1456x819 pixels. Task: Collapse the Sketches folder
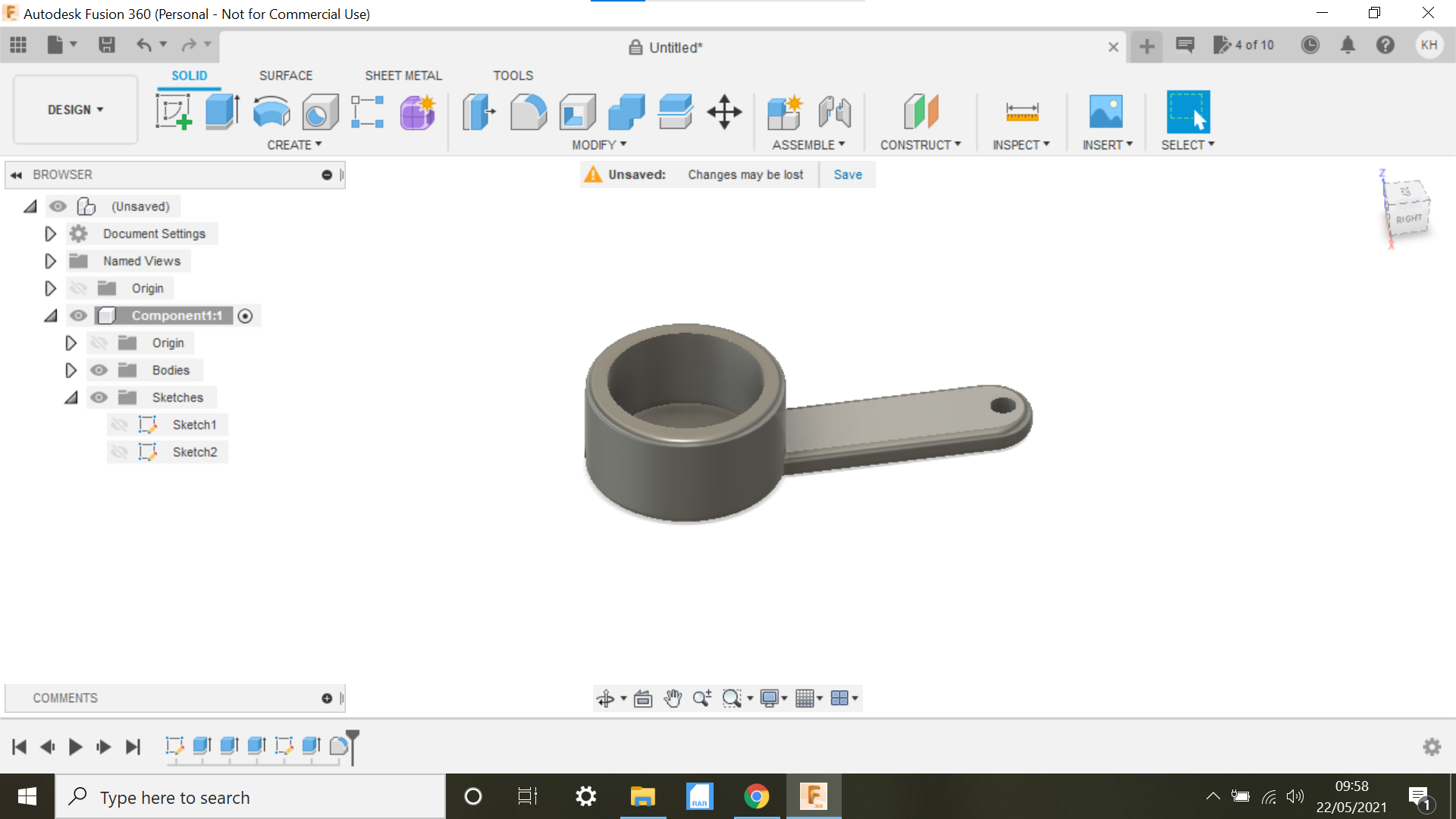tap(71, 397)
